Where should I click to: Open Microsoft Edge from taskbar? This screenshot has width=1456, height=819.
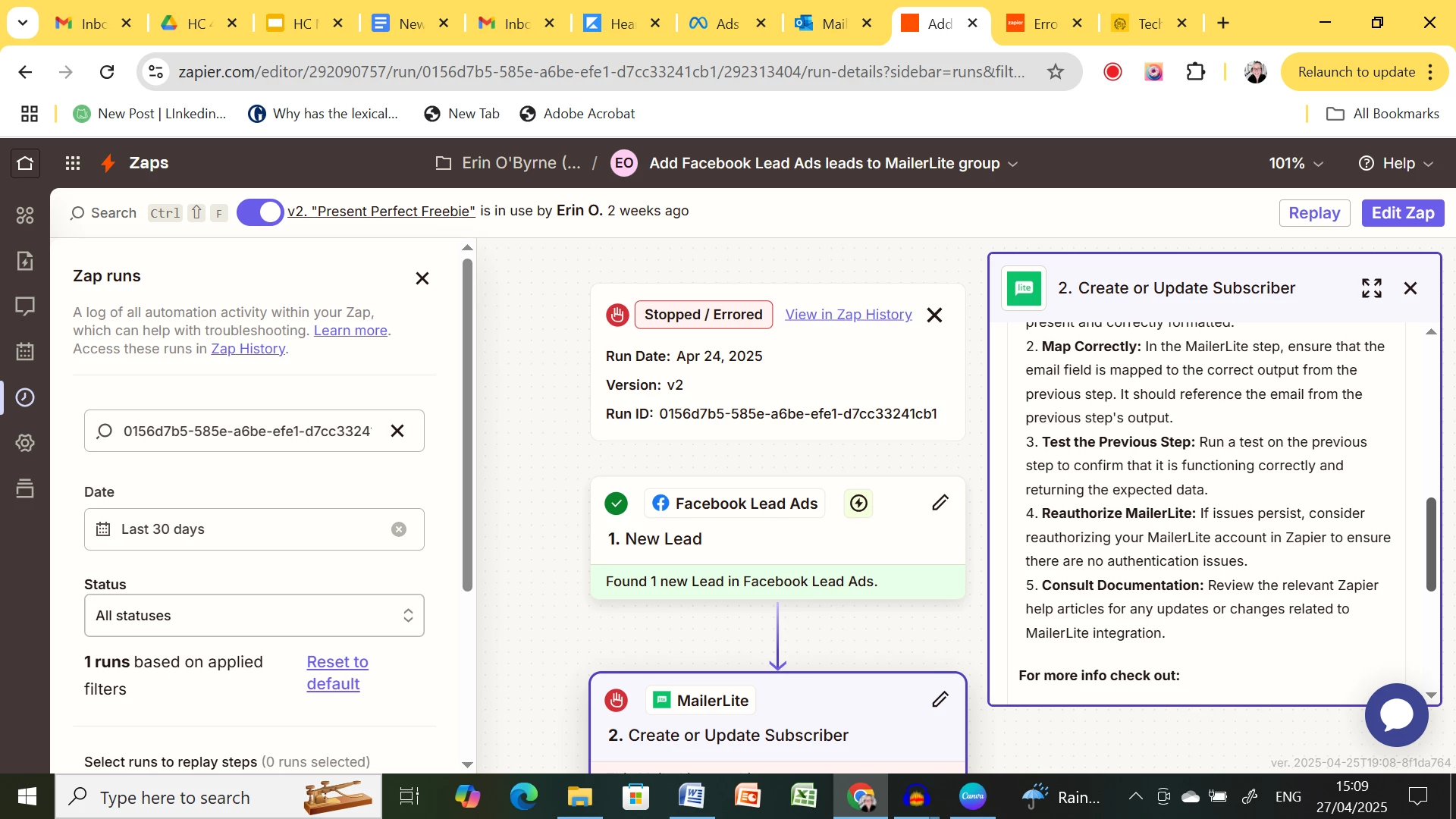[x=523, y=796]
